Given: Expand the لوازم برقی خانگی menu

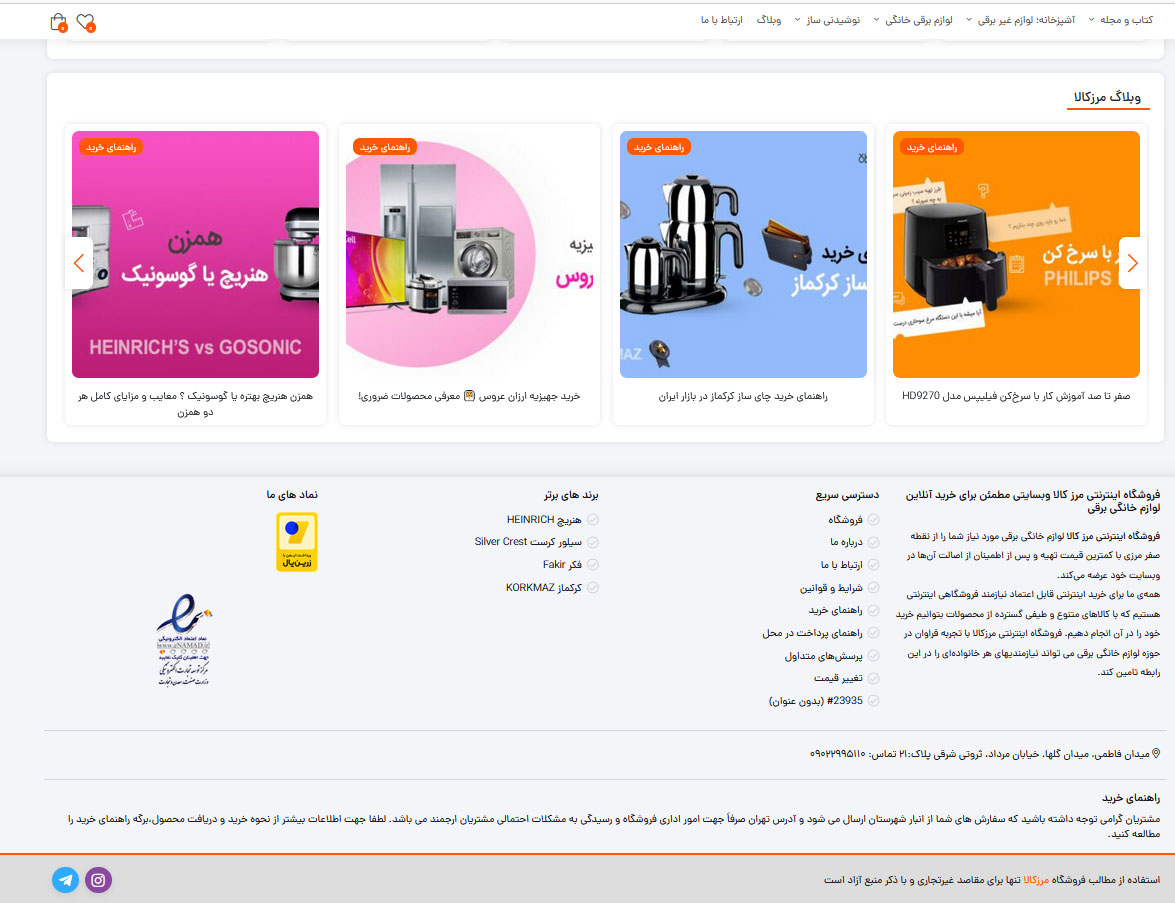Looking at the screenshot, I should click(918, 20).
